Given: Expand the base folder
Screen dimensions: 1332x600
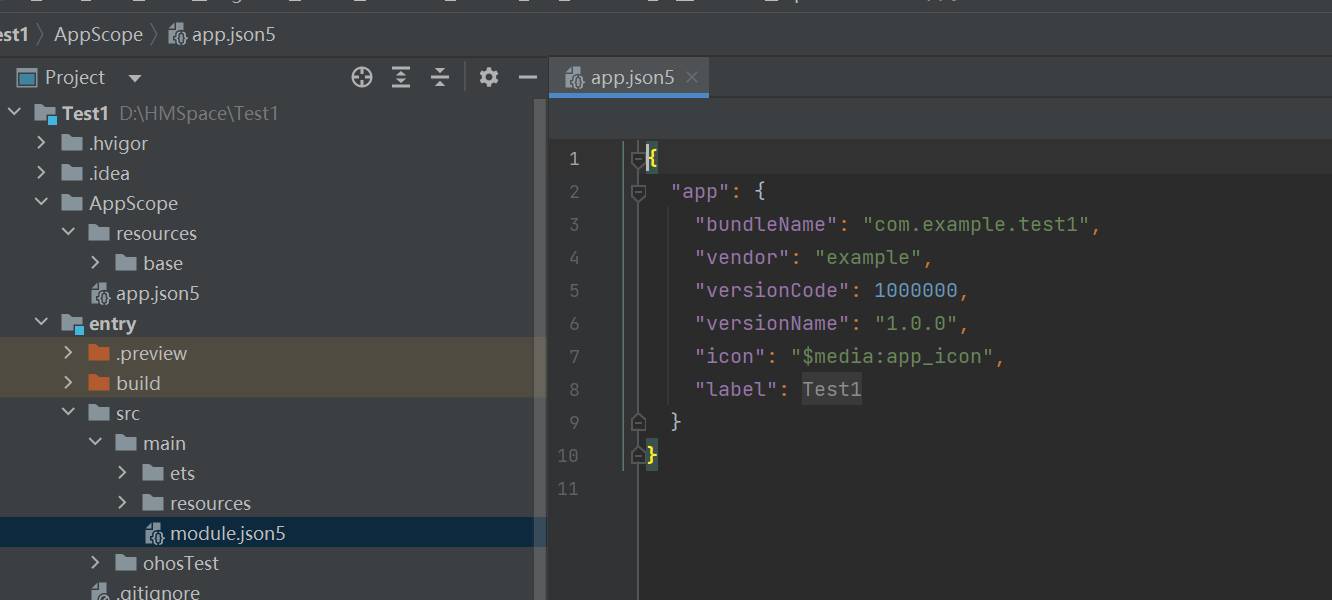Looking at the screenshot, I should pos(95,263).
